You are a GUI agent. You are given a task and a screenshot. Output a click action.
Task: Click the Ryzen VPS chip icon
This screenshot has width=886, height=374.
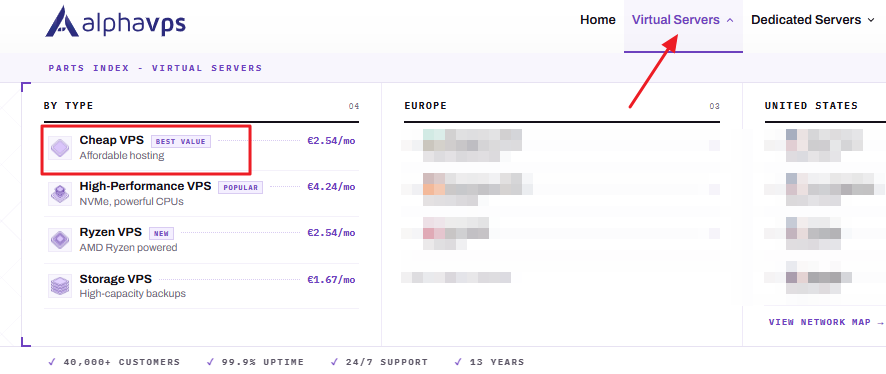60,240
